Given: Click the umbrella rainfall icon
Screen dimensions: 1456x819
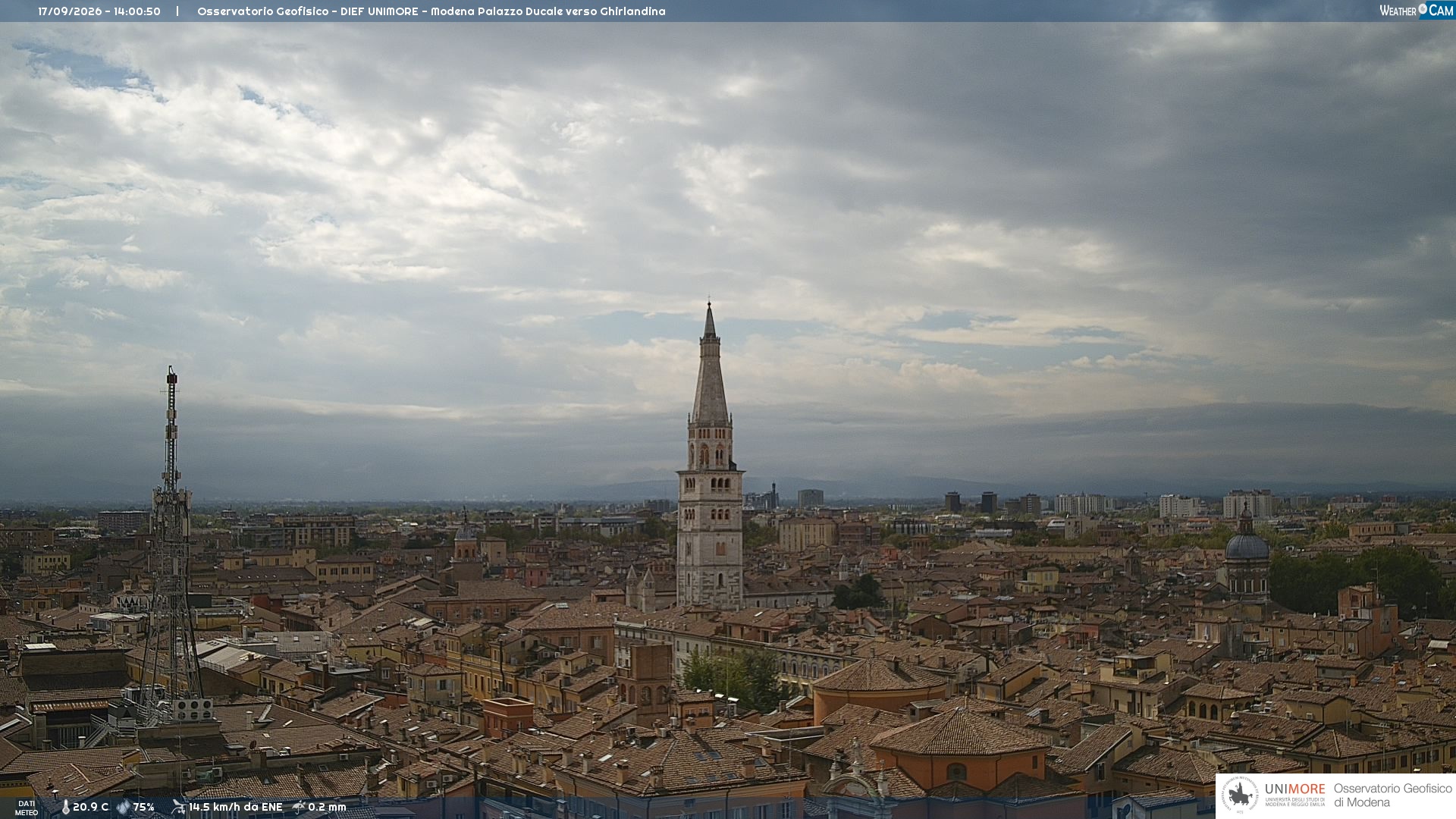Looking at the screenshot, I should point(299,808).
